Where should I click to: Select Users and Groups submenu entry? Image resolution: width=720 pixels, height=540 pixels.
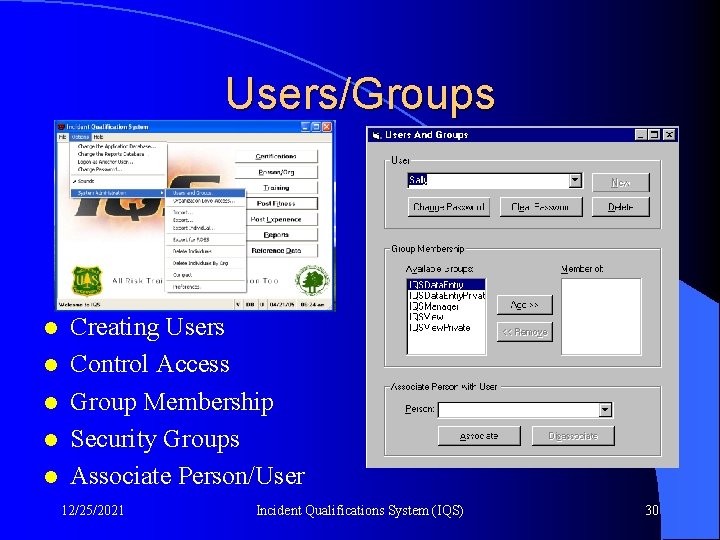(x=205, y=193)
